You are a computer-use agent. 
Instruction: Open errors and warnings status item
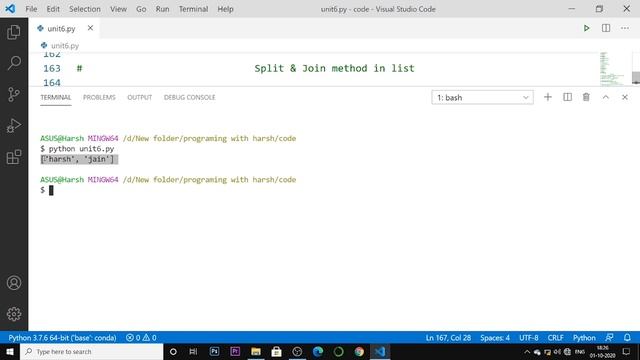(x=141, y=338)
